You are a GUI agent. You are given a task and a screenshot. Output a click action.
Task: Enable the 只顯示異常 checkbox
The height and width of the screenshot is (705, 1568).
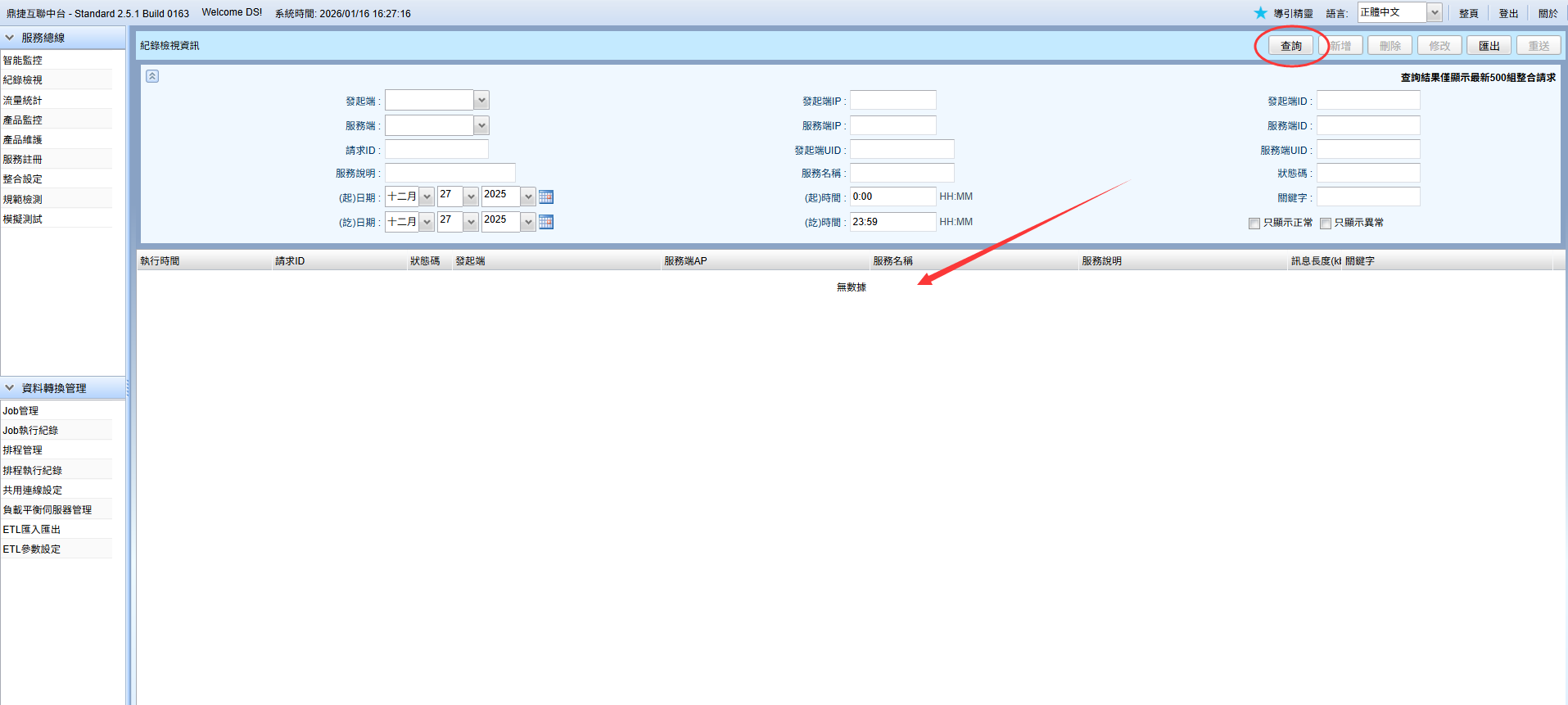(1325, 224)
